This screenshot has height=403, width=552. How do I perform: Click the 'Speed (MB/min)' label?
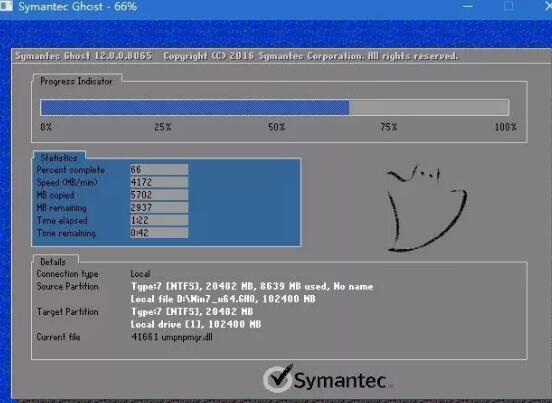click(67, 183)
